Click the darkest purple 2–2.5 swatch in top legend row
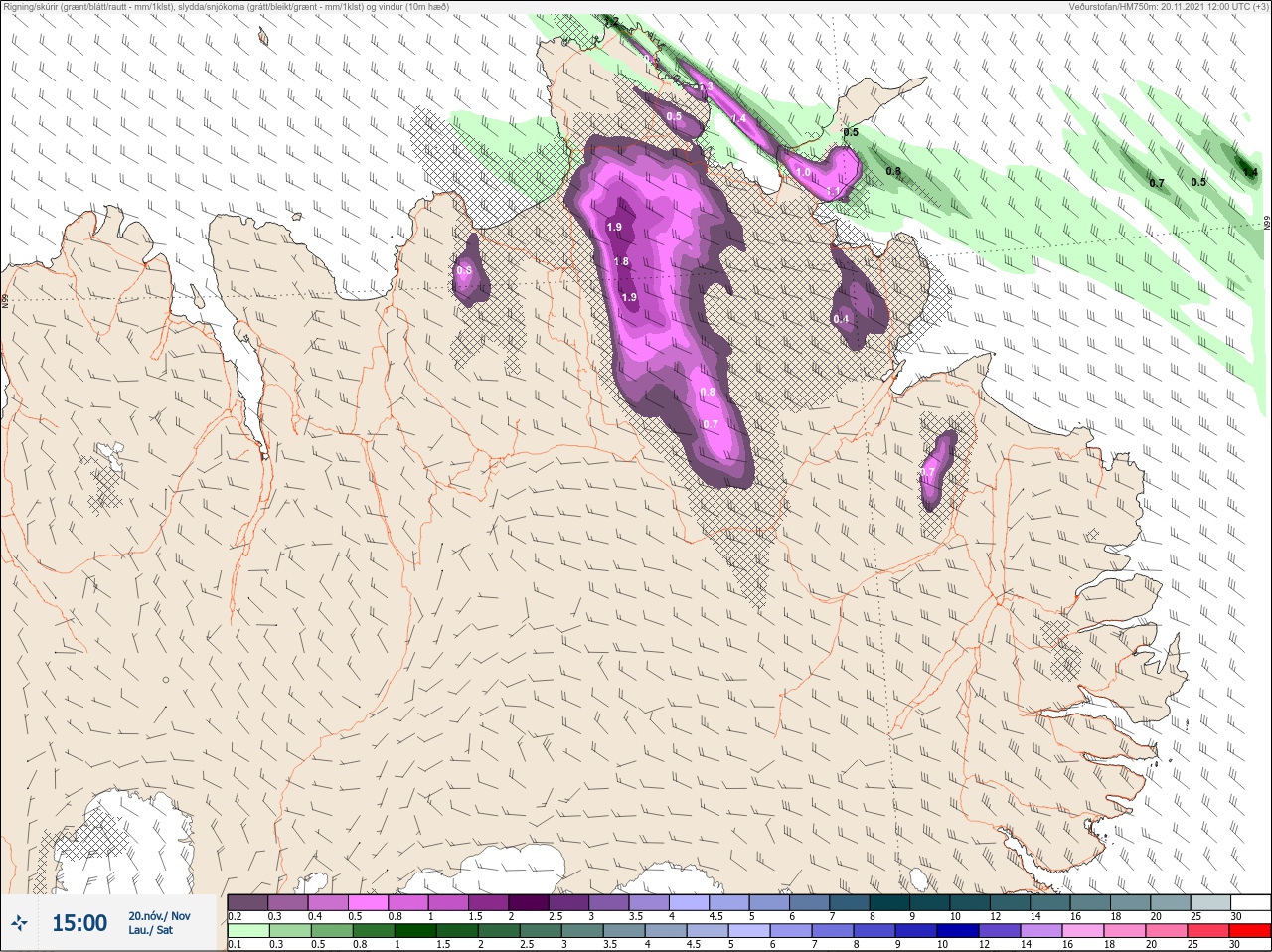Screen dimensions: 1272x952 529,902
